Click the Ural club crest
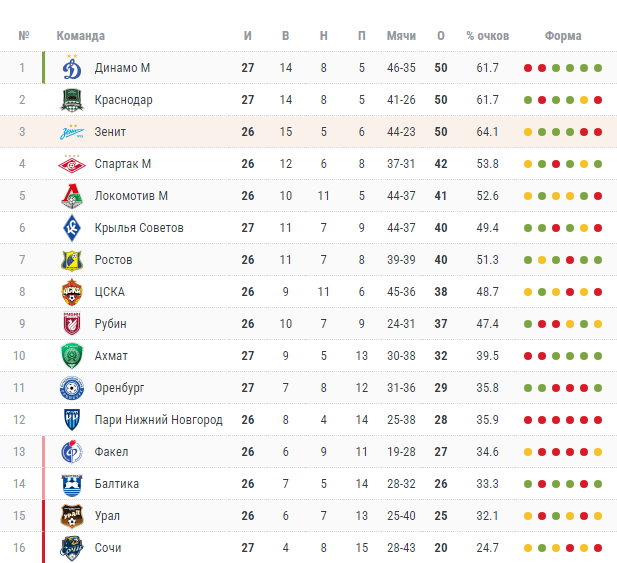617x563 pixels. click(71, 516)
